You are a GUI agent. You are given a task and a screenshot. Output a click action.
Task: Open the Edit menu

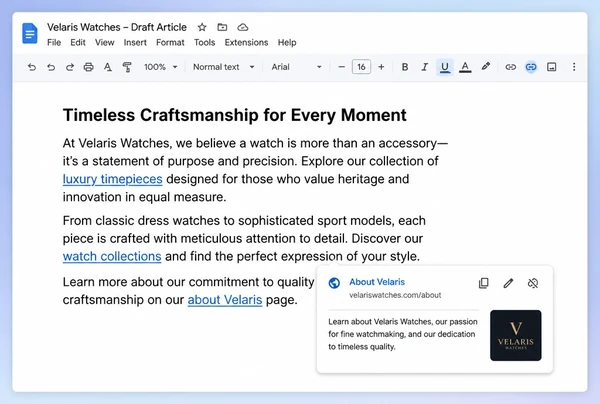(78, 42)
